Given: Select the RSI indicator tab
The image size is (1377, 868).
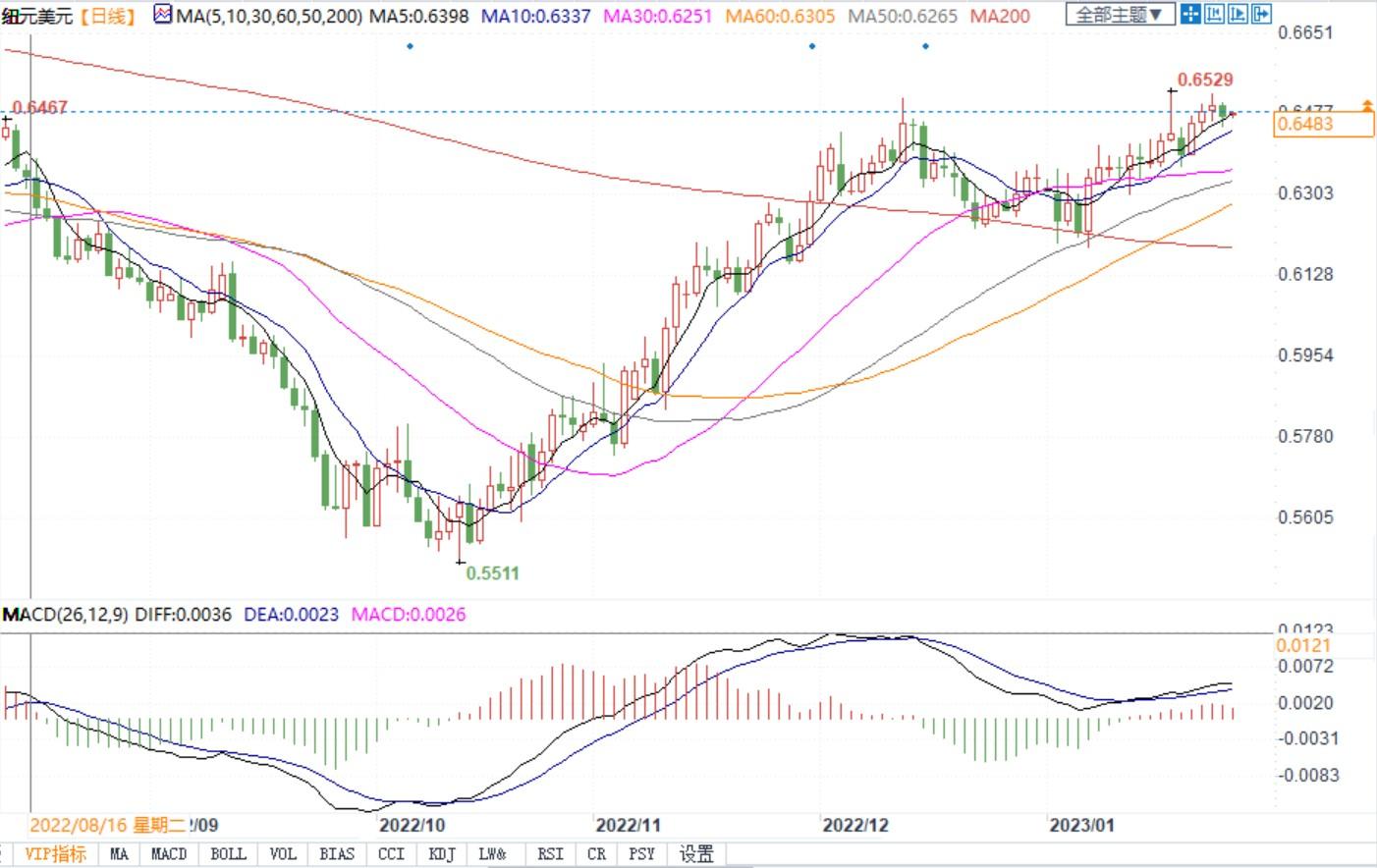Looking at the screenshot, I should click(x=550, y=854).
